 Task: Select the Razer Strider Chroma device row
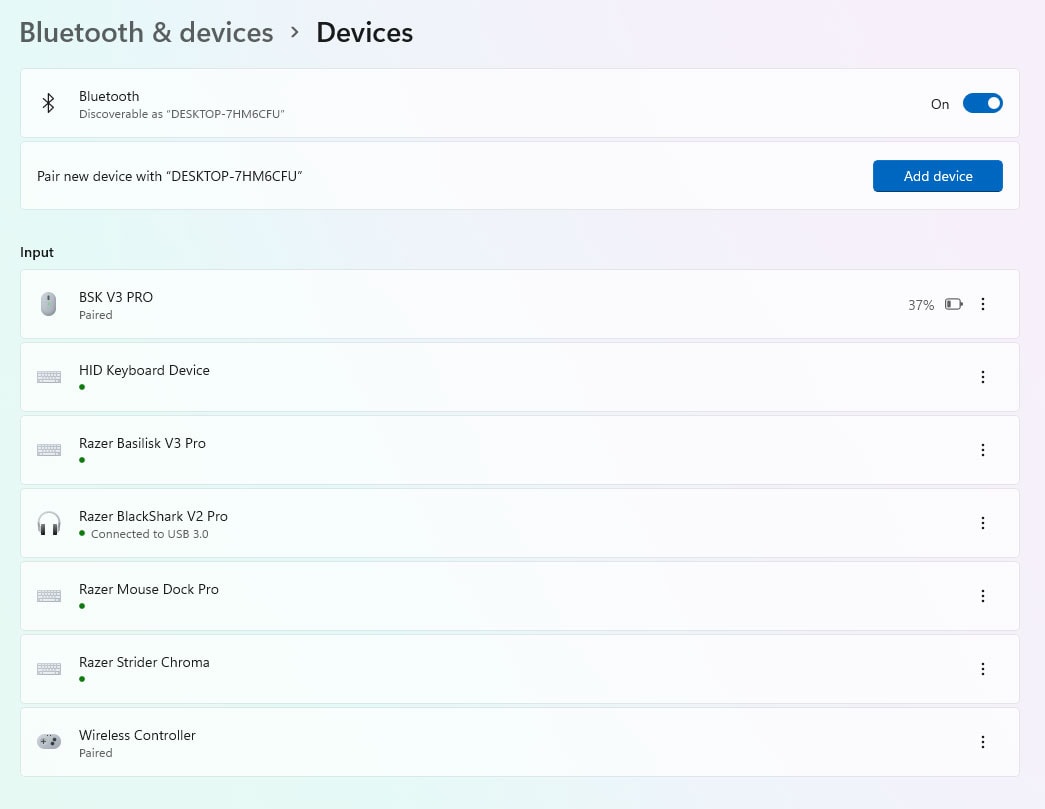[x=500, y=669]
